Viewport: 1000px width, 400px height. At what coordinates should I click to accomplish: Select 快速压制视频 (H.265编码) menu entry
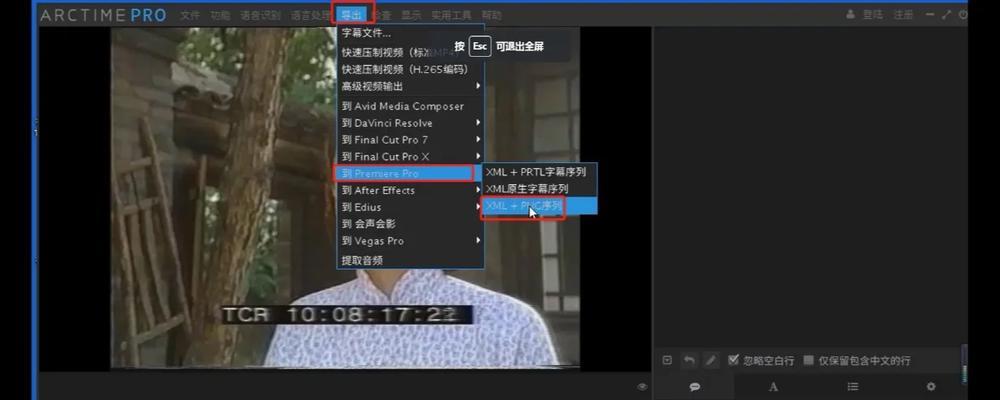tap(410, 69)
